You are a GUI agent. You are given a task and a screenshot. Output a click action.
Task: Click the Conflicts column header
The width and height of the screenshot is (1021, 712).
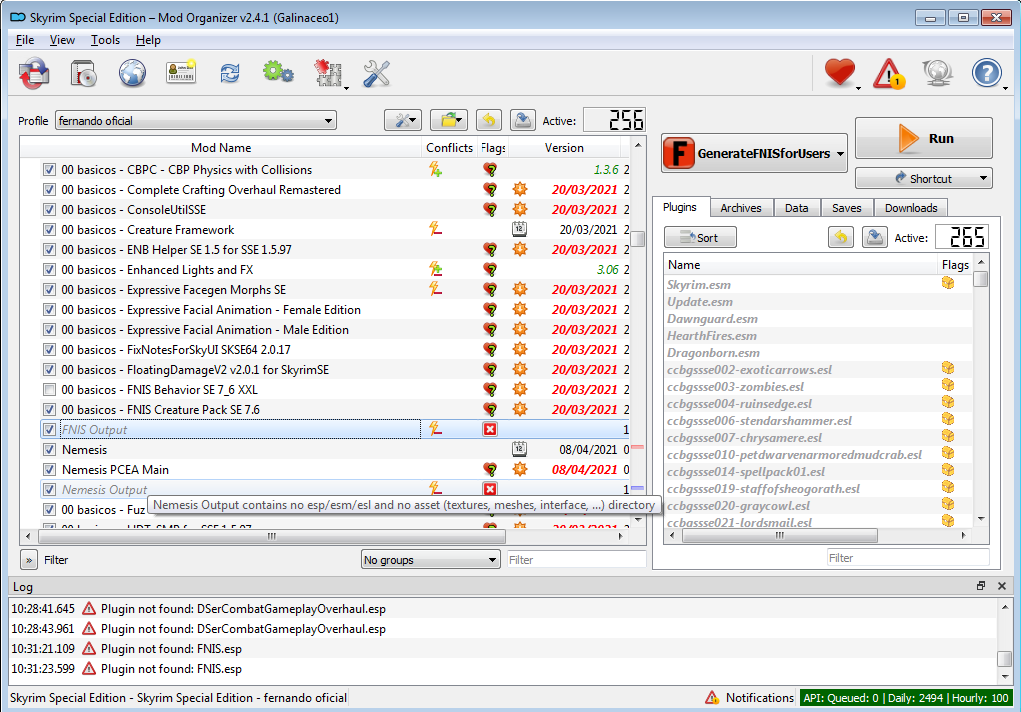click(449, 148)
